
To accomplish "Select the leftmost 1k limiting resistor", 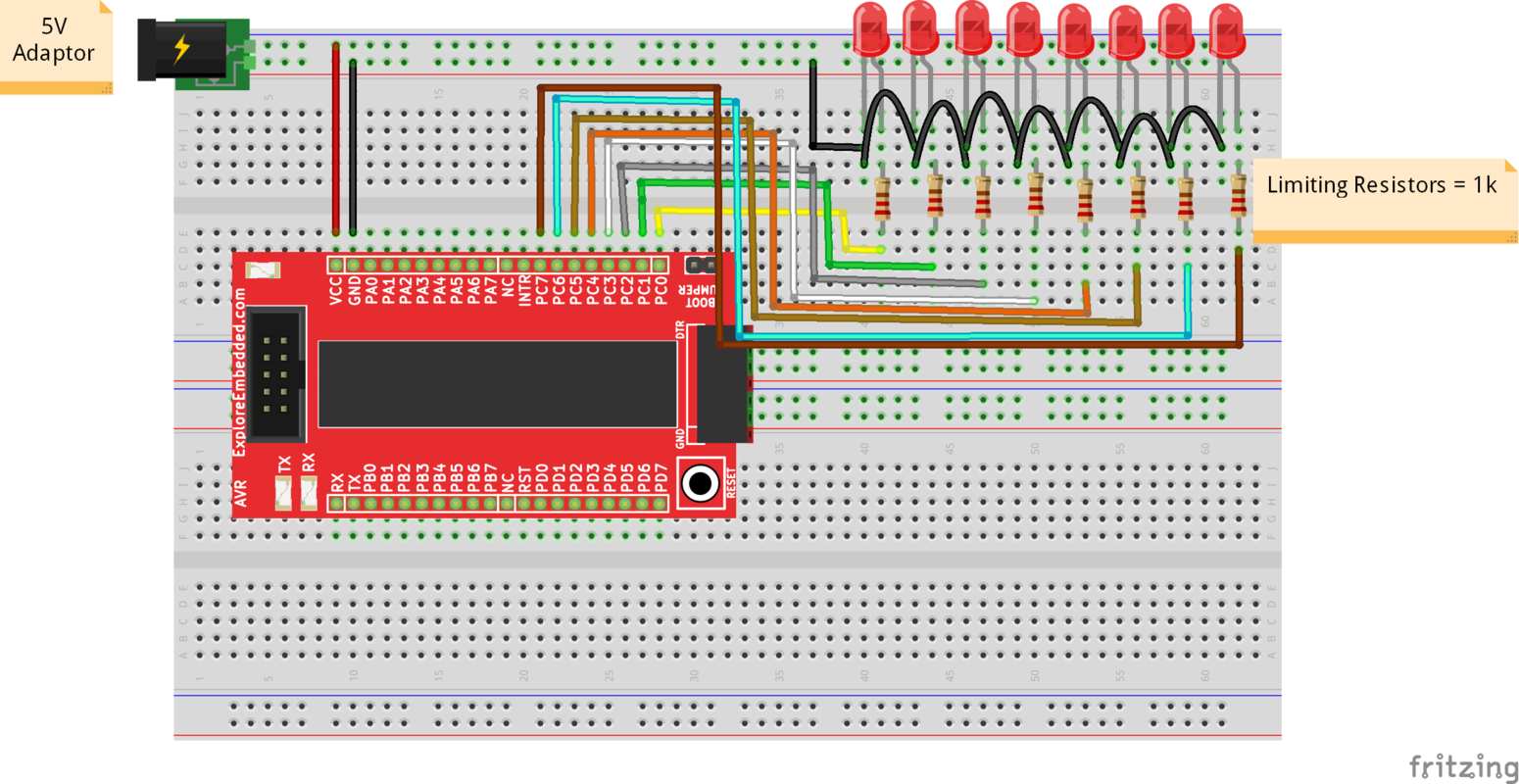I will click(882, 199).
